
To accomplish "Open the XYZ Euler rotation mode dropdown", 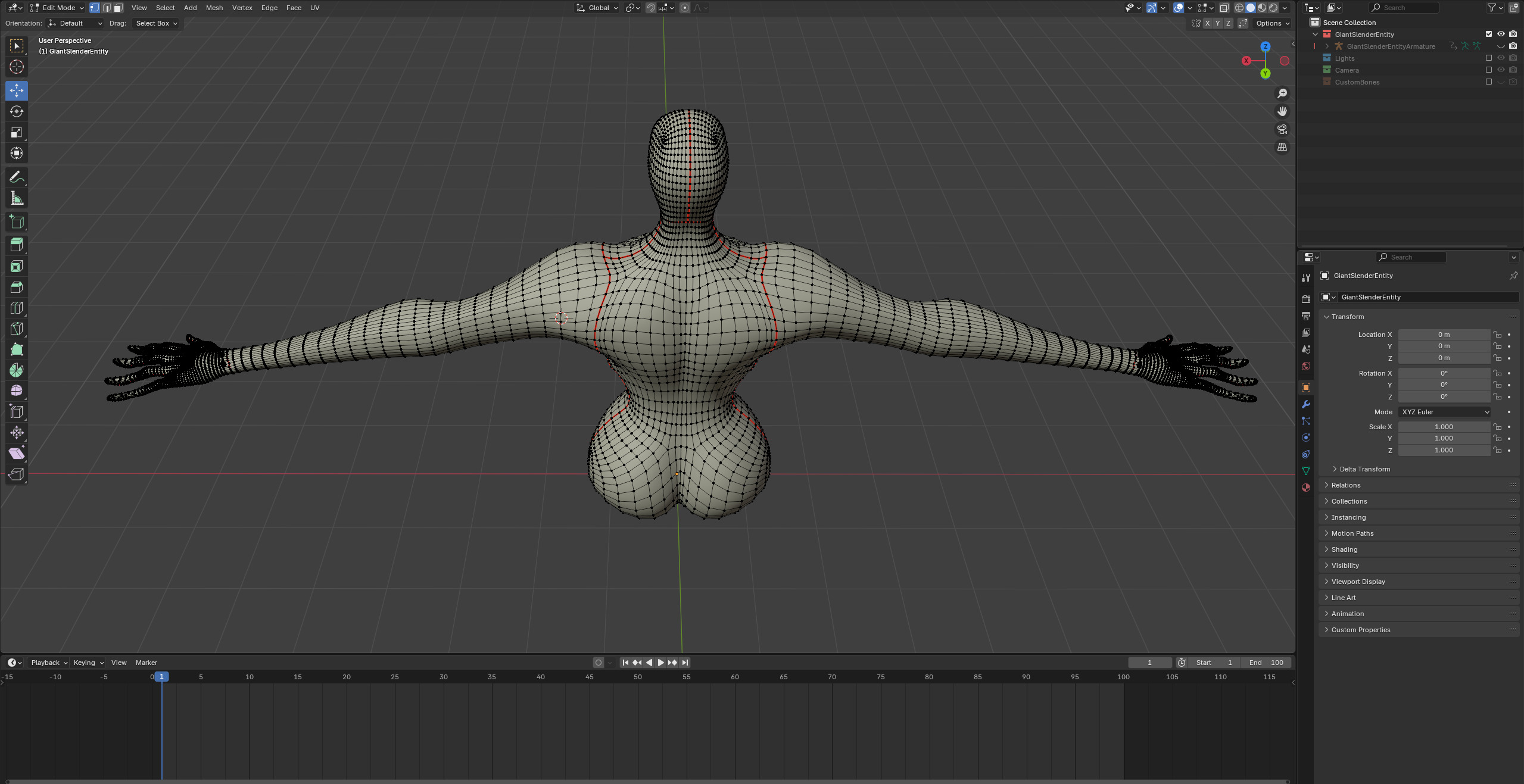I will (1444, 412).
